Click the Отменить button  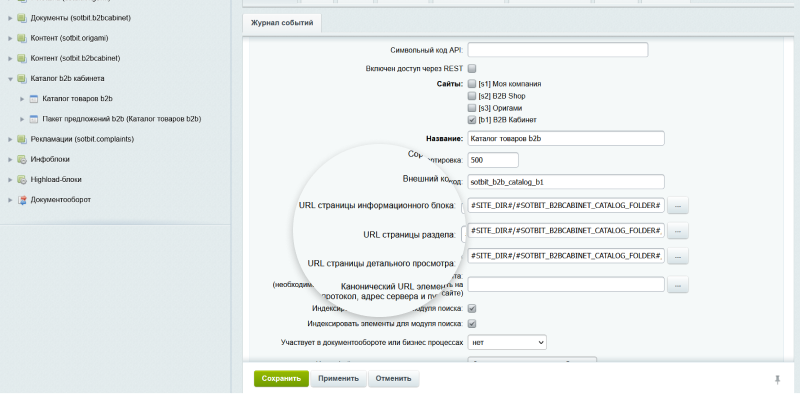pyautogui.click(x=393, y=379)
